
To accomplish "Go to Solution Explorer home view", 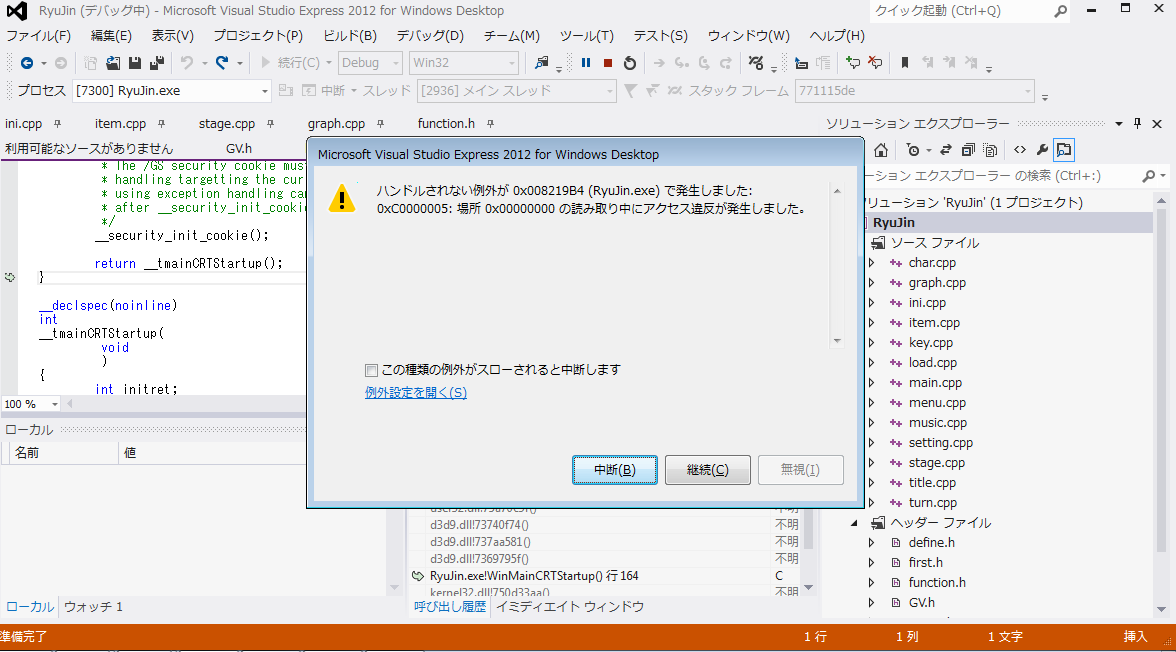I will click(881, 150).
